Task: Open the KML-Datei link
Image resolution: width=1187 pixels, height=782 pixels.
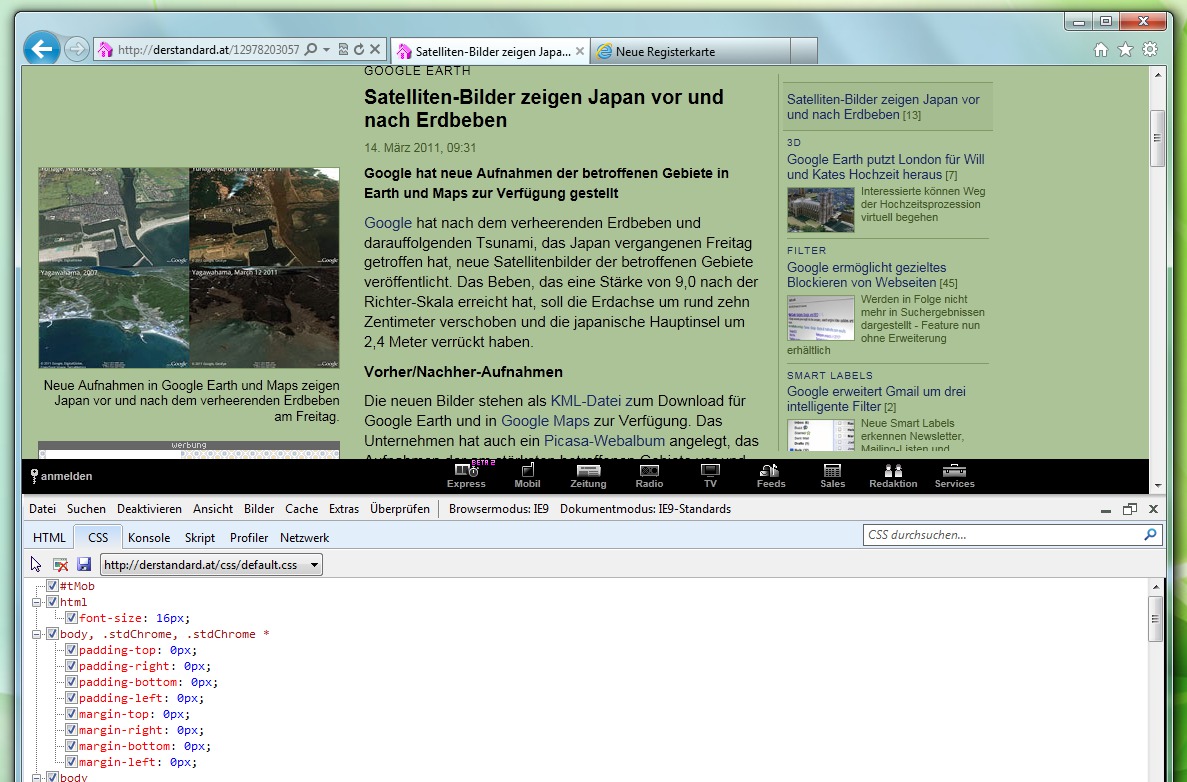Action: coord(586,400)
